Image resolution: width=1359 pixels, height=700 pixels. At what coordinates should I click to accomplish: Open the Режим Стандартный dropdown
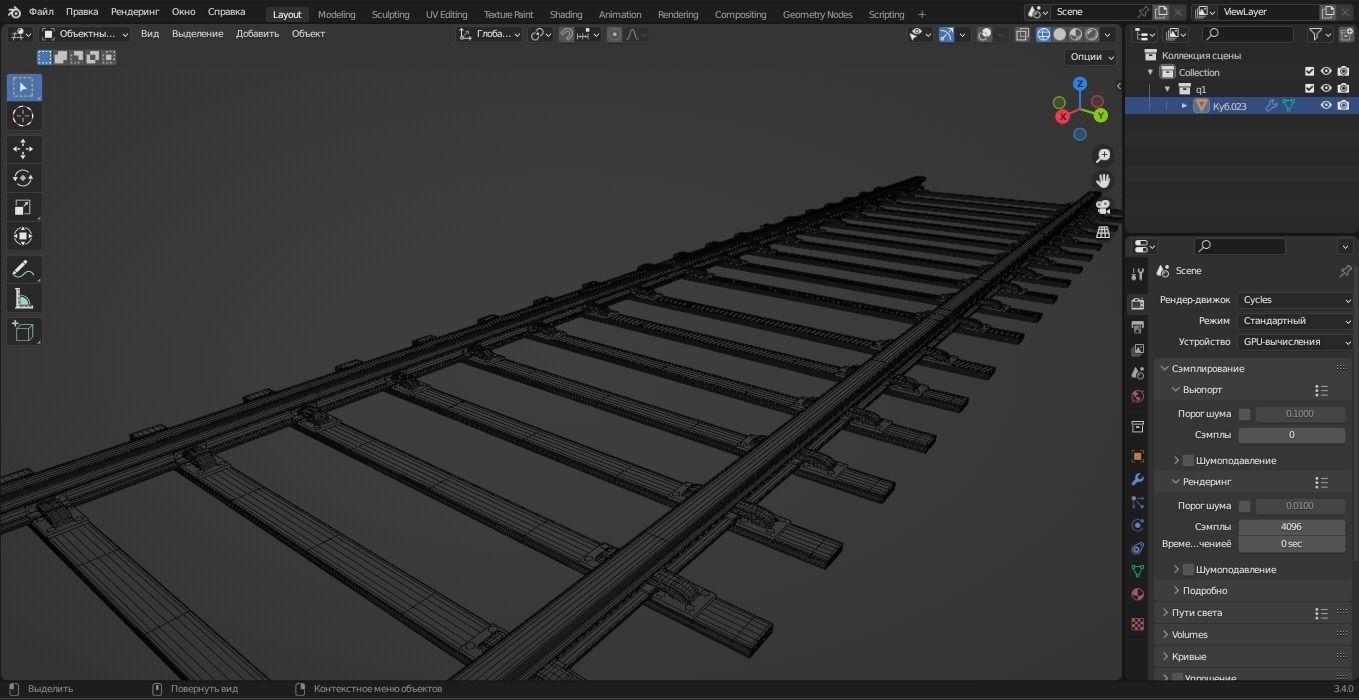(x=1295, y=321)
